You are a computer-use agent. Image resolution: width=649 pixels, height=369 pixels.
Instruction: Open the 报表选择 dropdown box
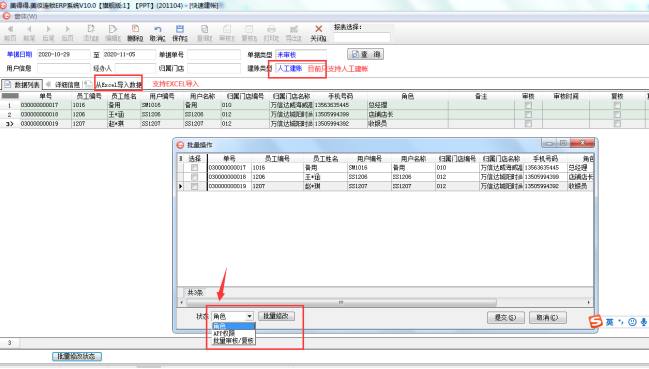362,37
